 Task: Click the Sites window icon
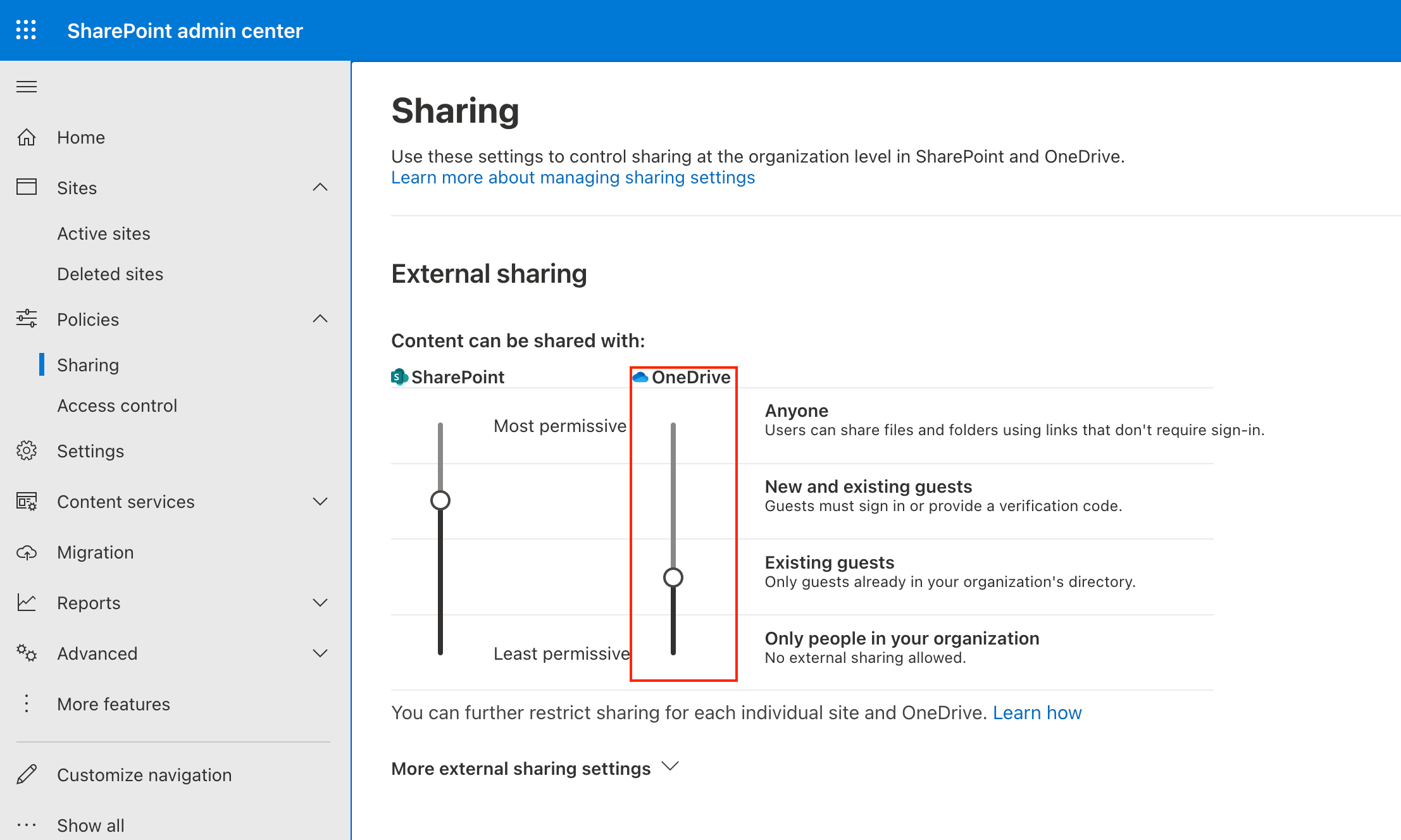[27, 187]
